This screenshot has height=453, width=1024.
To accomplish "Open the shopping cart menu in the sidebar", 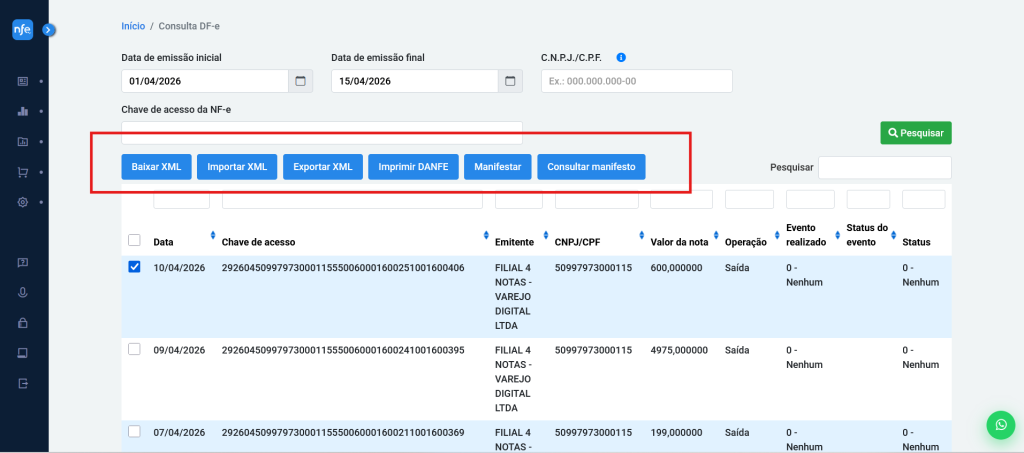I will [x=23, y=172].
